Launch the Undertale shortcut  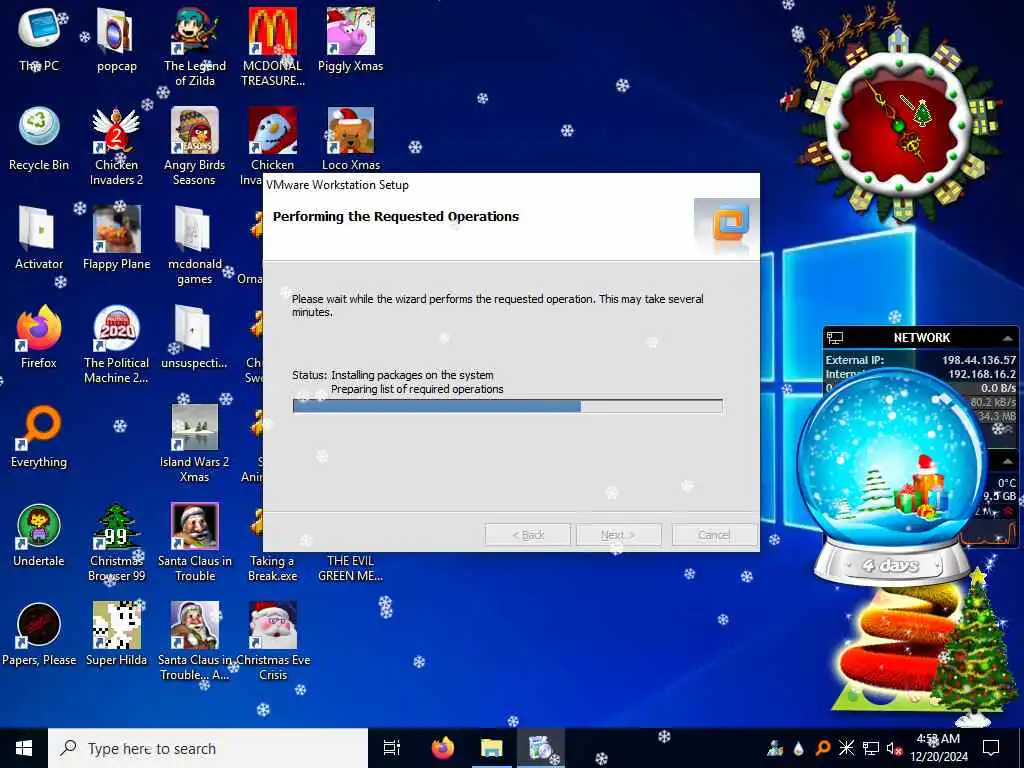pyautogui.click(x=39, y=535)
